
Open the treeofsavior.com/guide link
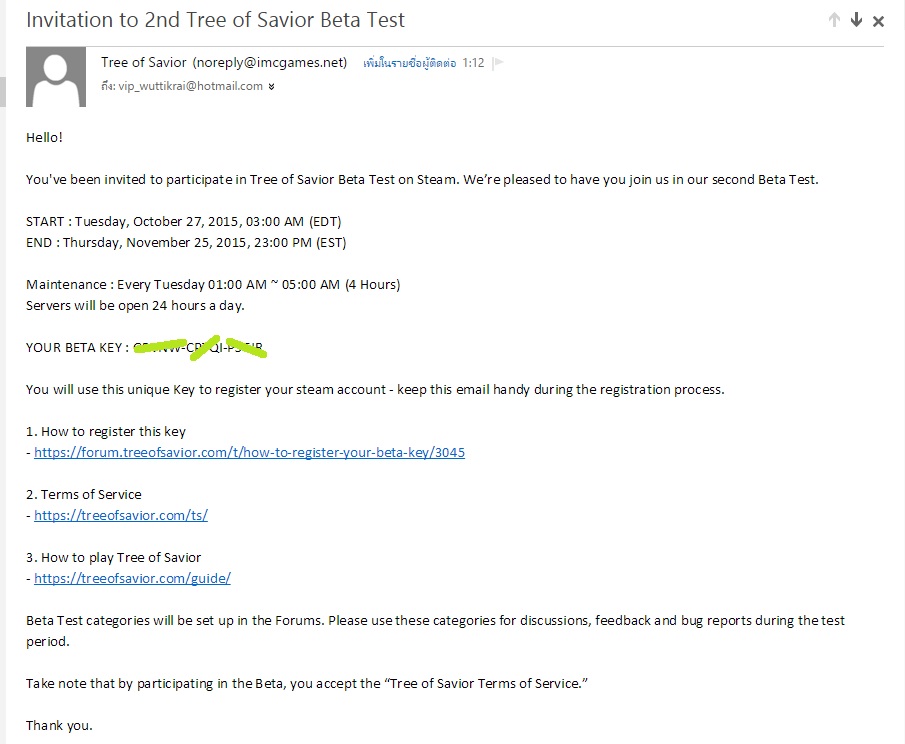132,578
